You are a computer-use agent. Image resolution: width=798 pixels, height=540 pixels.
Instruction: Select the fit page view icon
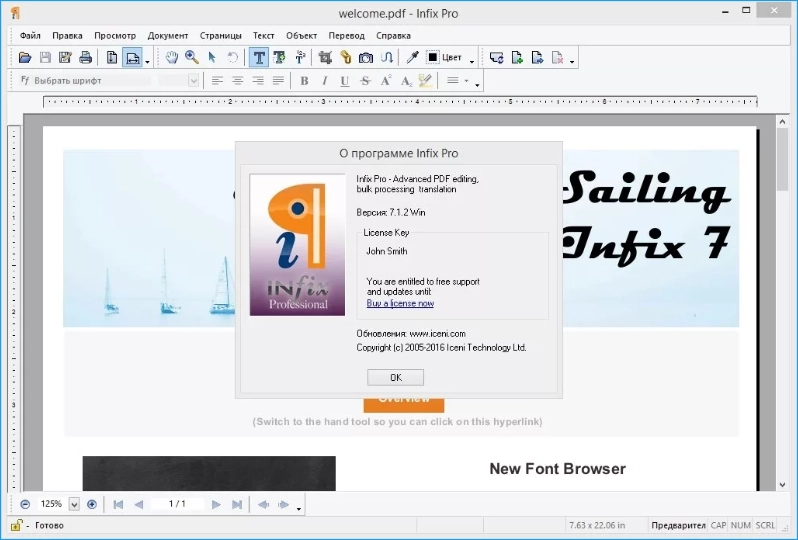(112, 58)
